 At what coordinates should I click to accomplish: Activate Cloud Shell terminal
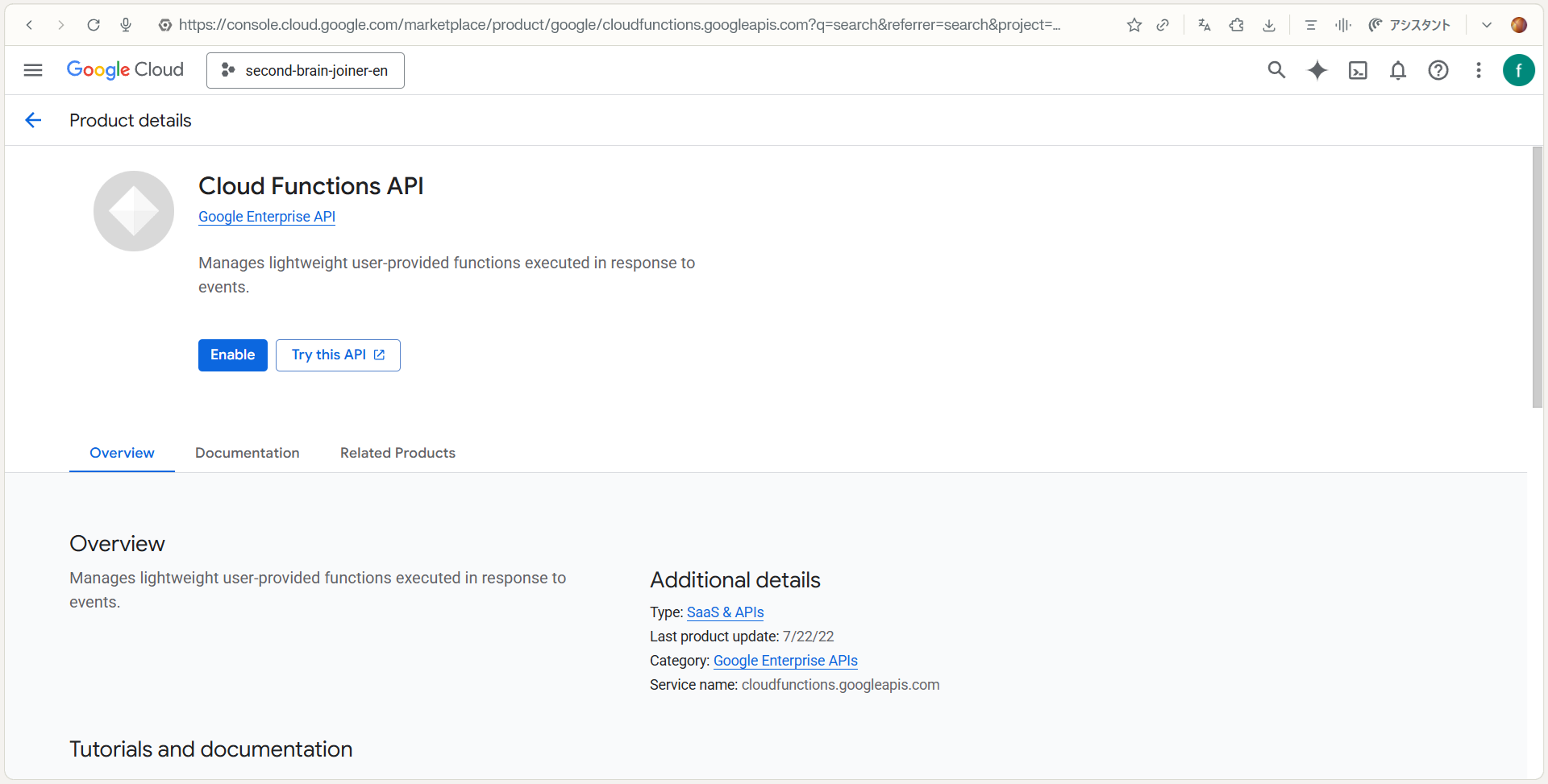click(1358, 70)
